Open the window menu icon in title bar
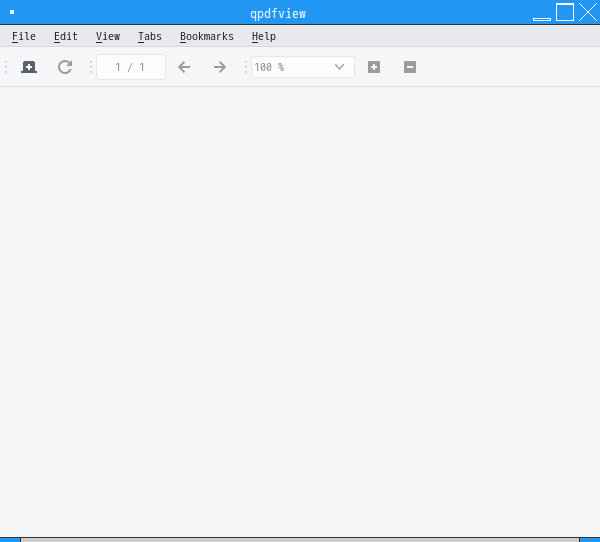The width and height of the screenshot is (600, 542). point(12,12)
